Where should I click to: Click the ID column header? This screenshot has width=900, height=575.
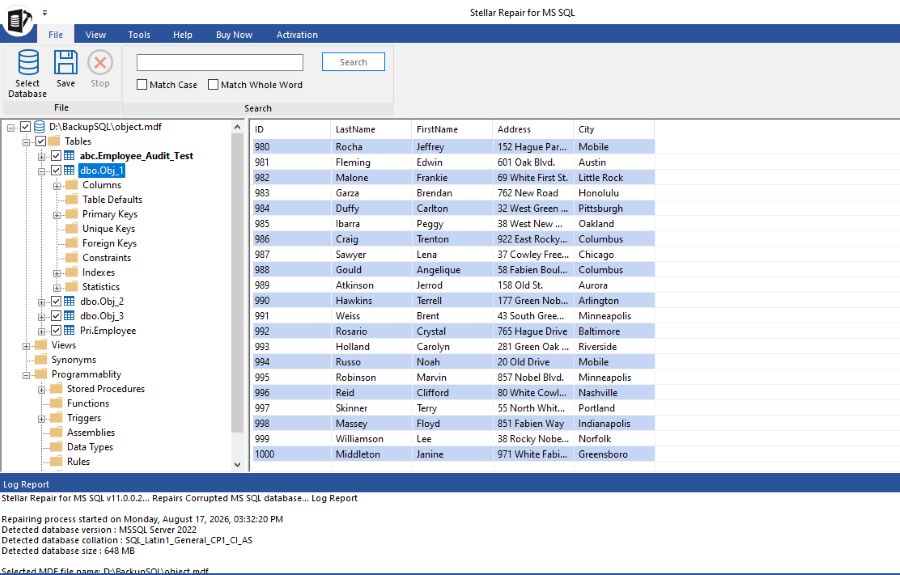tap(291, 129)
